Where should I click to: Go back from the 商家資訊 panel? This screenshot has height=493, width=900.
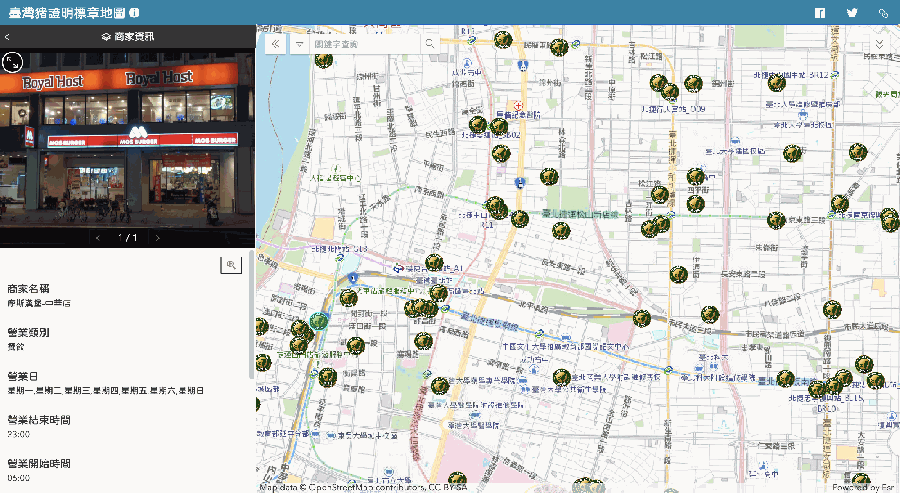pyautogui.click(x=7, y=37)
